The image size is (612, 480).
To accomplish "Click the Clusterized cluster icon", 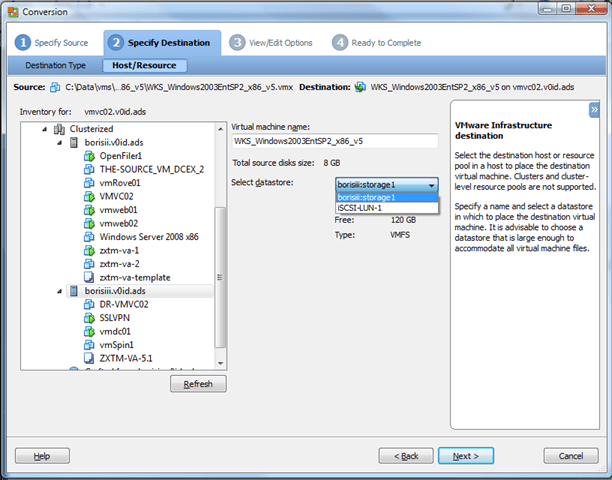I will click(x=59, y=129).
